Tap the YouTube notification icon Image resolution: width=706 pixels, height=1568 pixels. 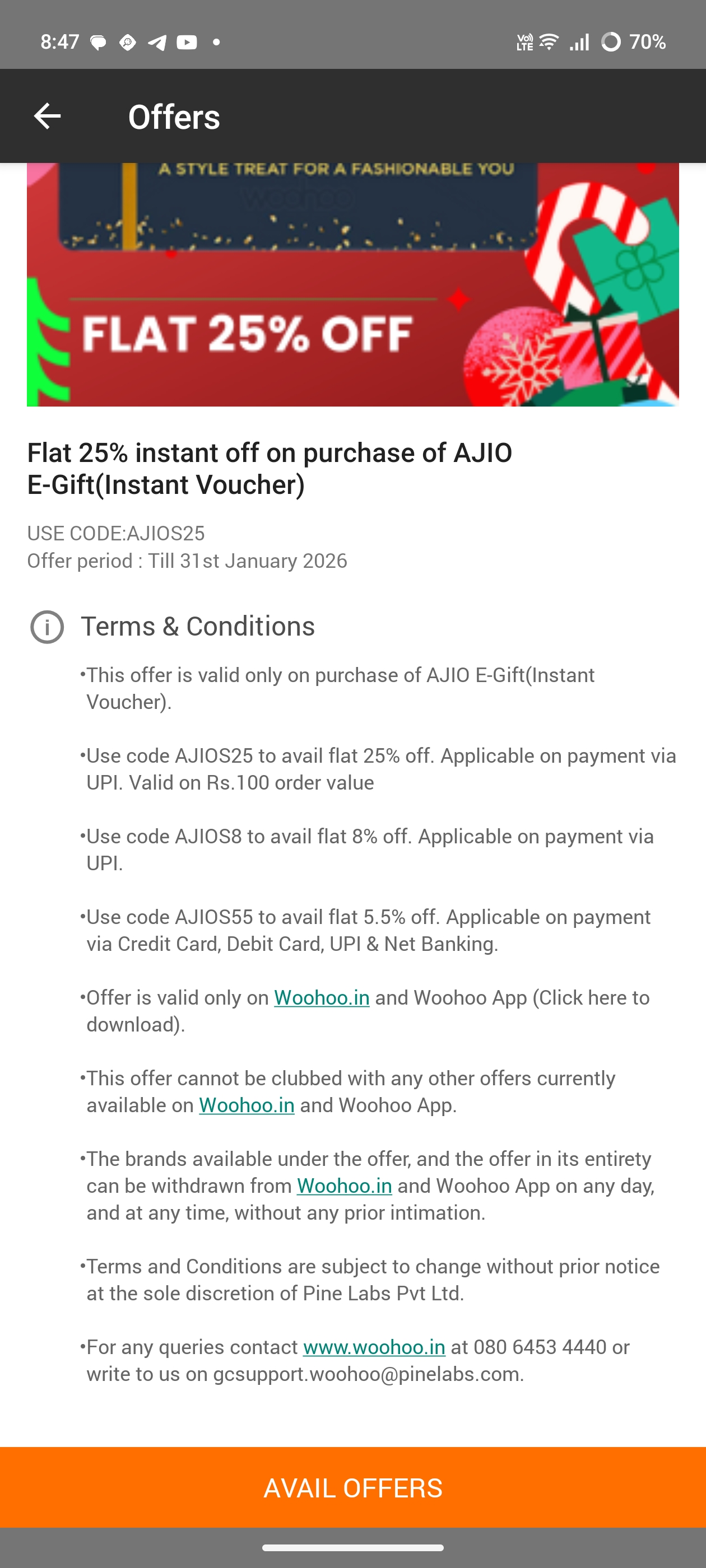click(x=187, y=42)
